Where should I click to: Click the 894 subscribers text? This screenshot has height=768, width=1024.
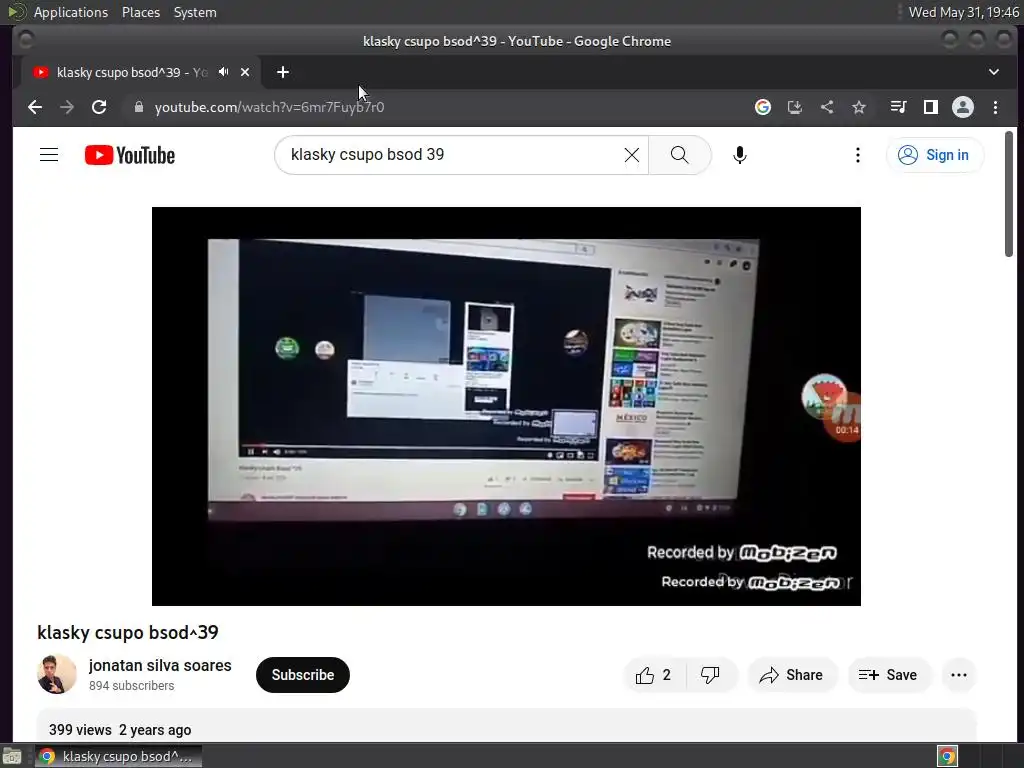coord(131,686)
